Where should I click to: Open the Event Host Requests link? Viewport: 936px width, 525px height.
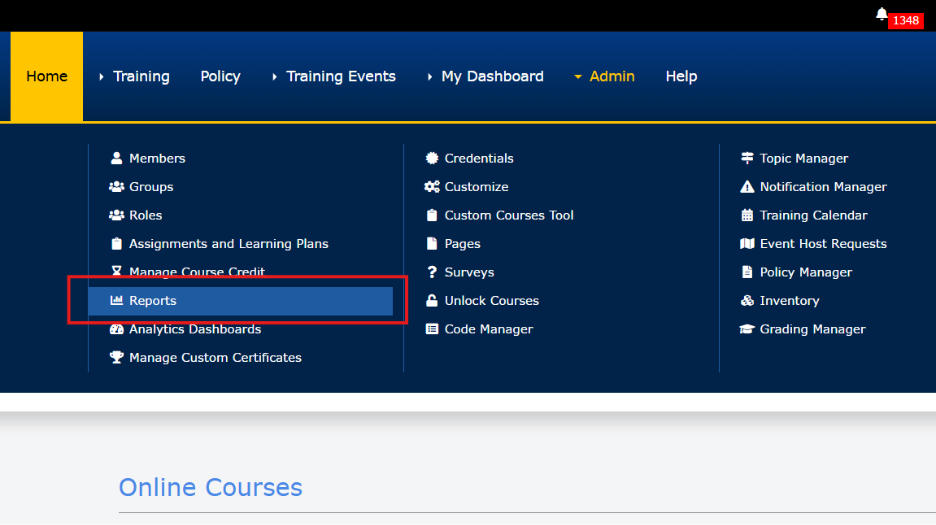tap(823, 244)
